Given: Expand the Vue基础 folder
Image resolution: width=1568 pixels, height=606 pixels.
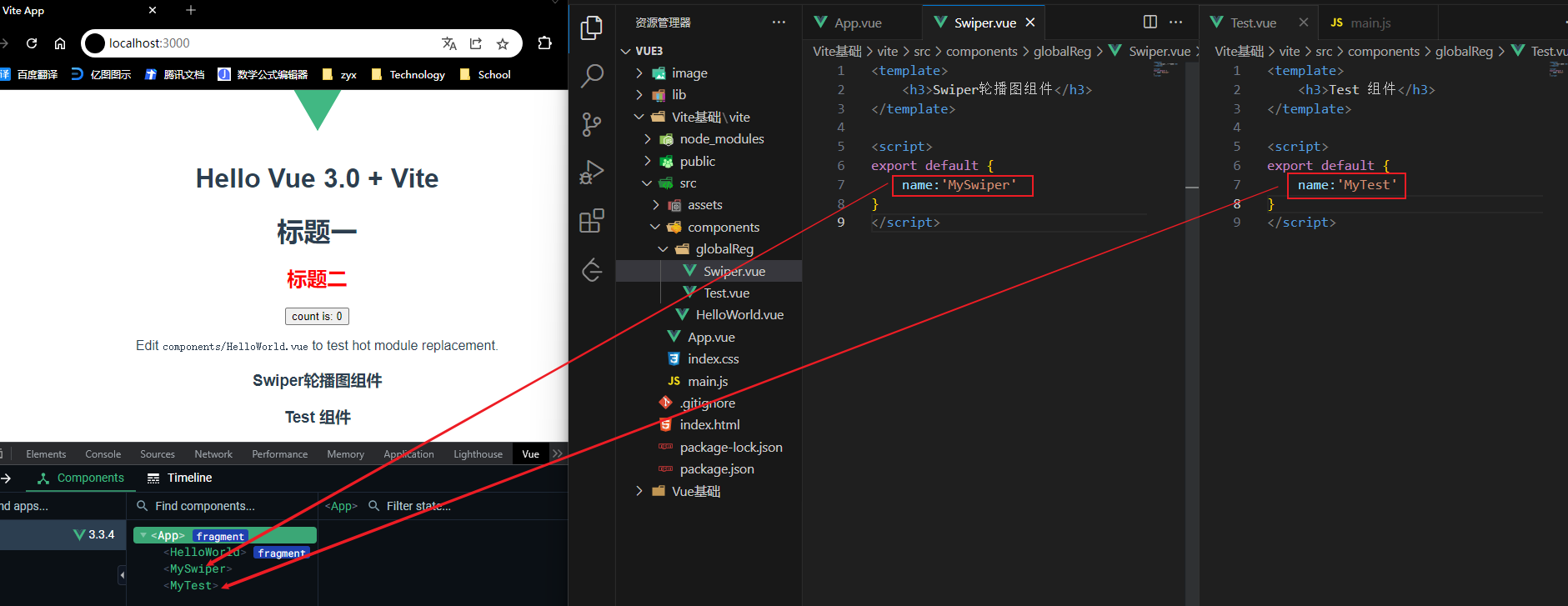Looking at the screenshot, I should click(639, 491).
